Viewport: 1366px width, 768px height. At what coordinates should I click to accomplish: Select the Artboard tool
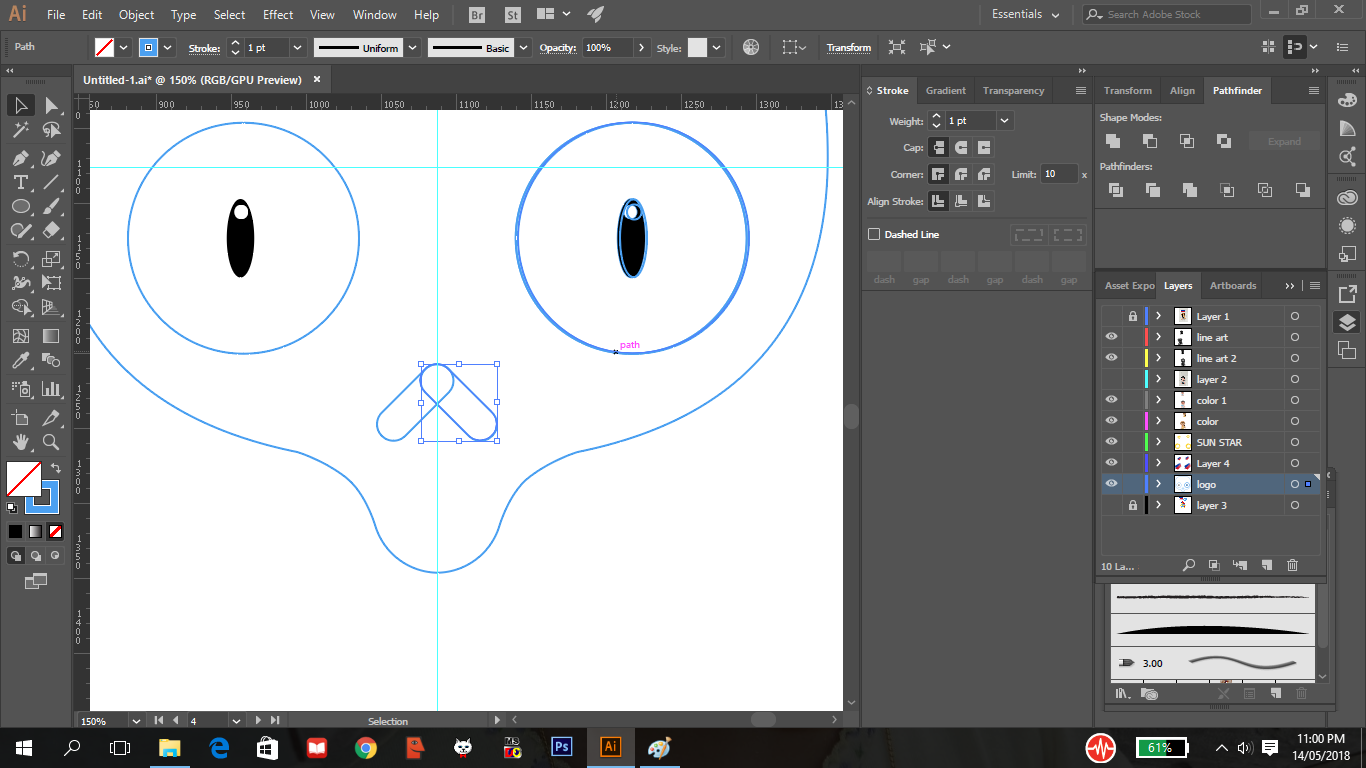point(21,417)
